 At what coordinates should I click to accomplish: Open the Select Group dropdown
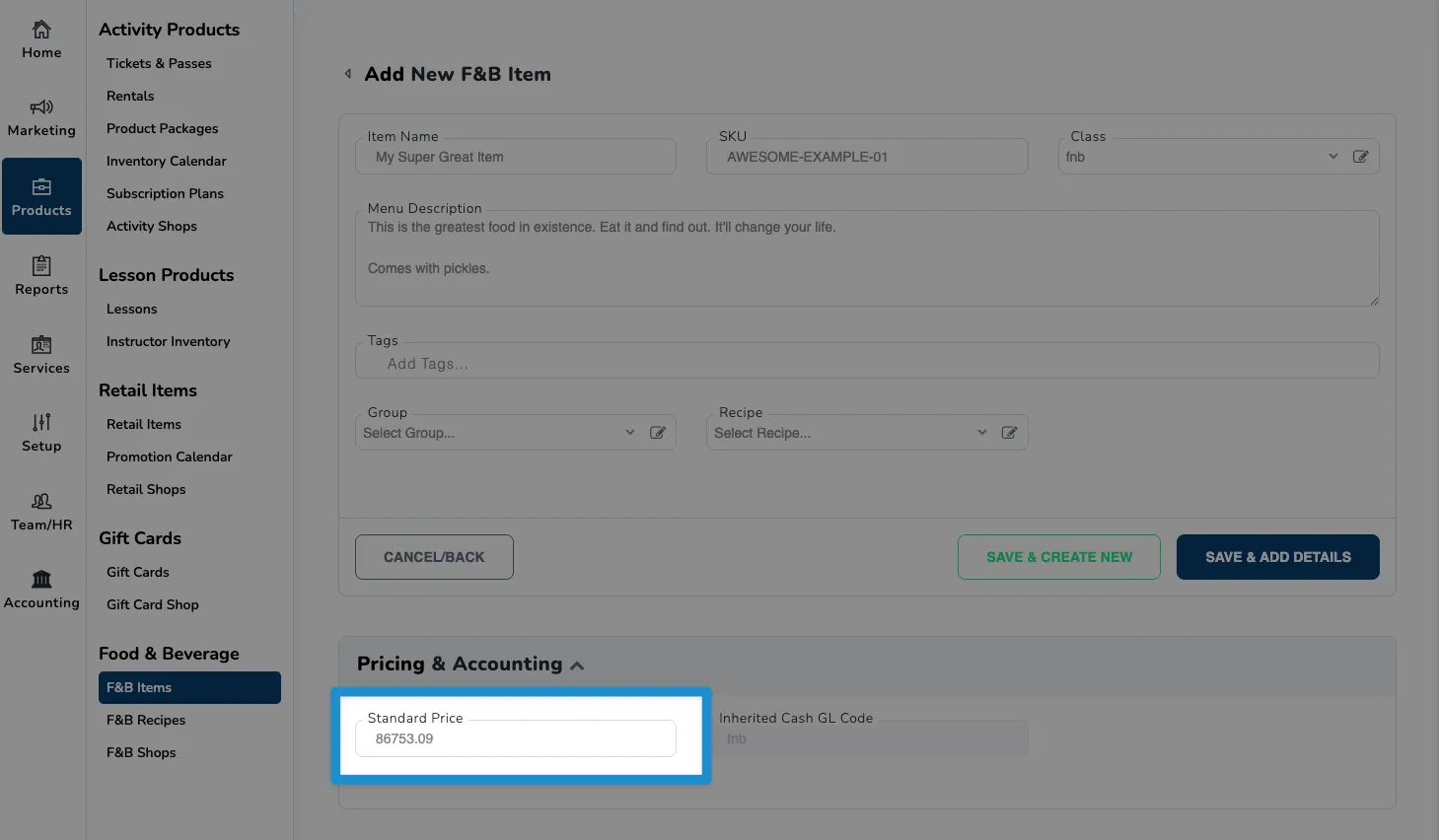tap(498, 433)
